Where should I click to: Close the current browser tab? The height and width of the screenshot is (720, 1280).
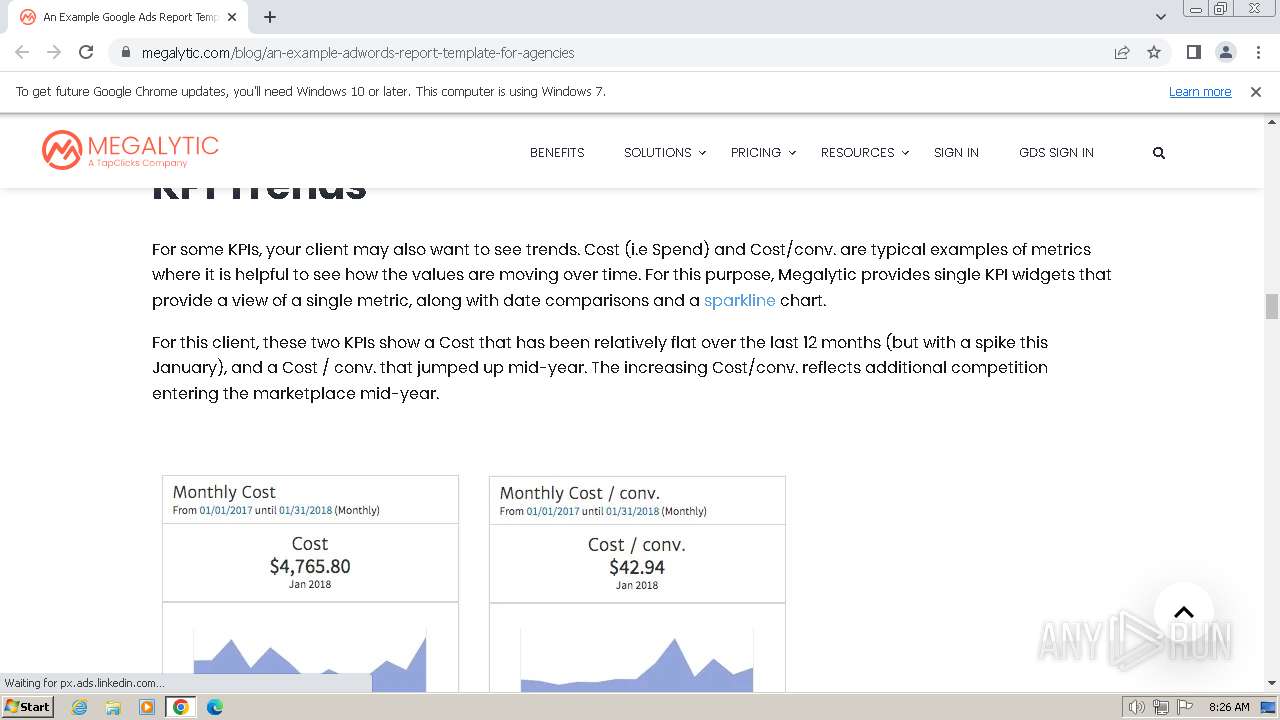coord(232,17)
